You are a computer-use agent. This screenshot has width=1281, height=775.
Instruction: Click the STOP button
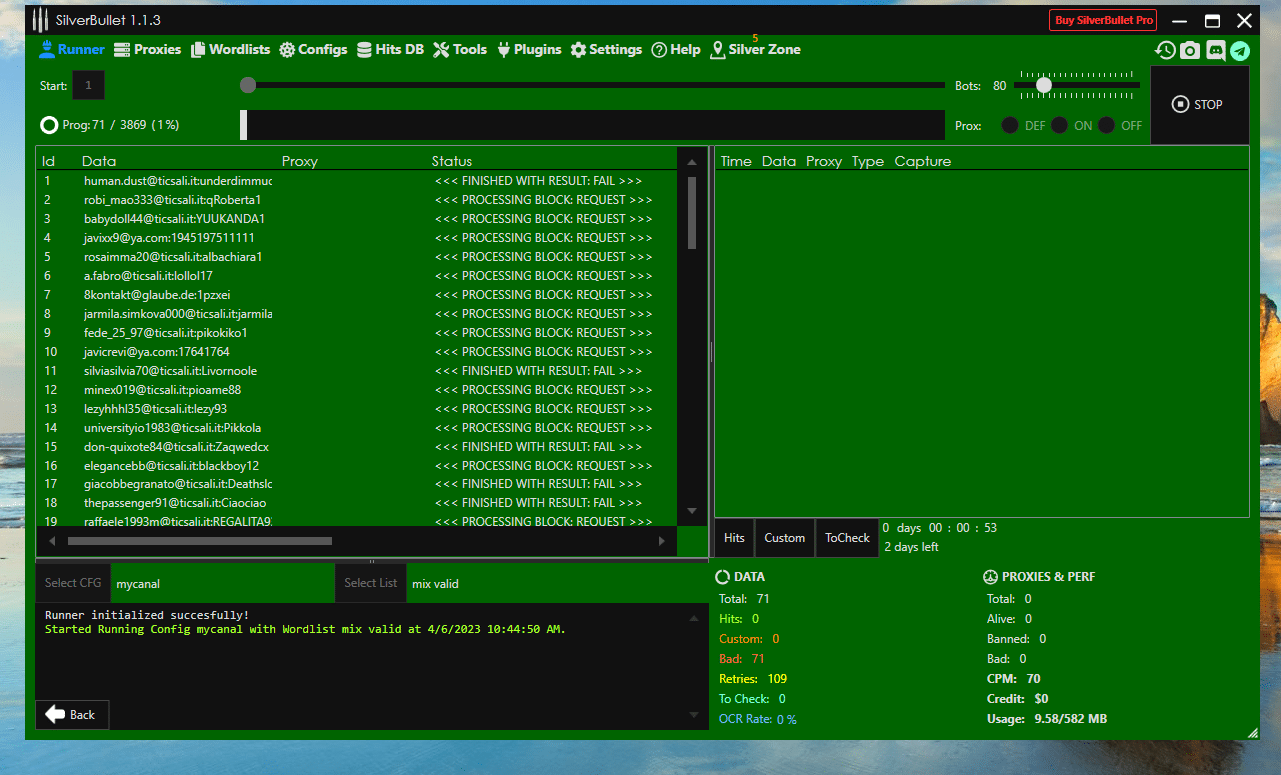[1199, 104]
